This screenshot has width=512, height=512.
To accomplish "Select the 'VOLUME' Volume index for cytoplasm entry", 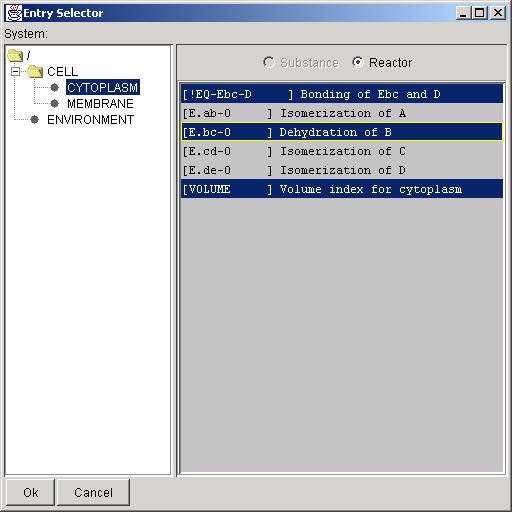I will click(342, 189).
